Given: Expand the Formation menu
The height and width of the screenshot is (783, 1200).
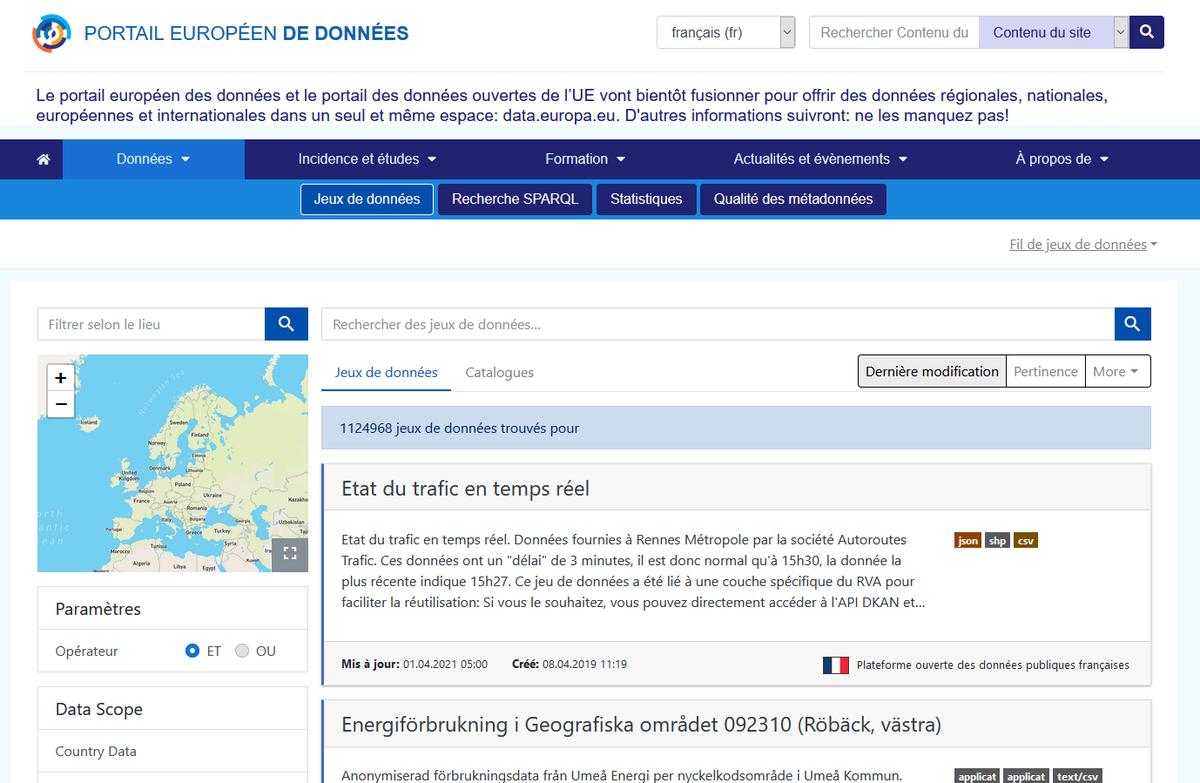Looking at the screenshot, I should [585, 159].
